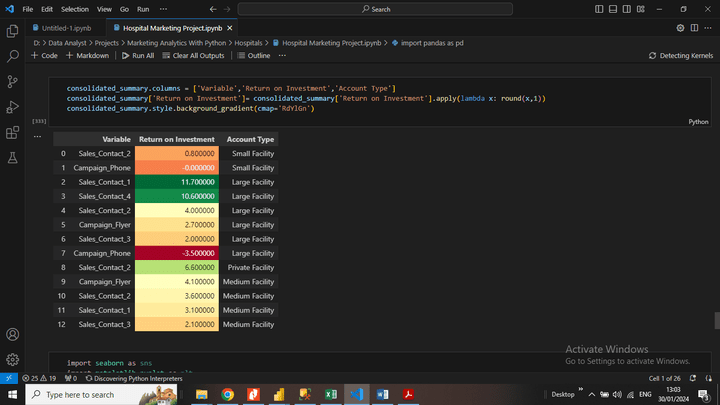
Task: Open the Go menu
Action: click(124, 9)
